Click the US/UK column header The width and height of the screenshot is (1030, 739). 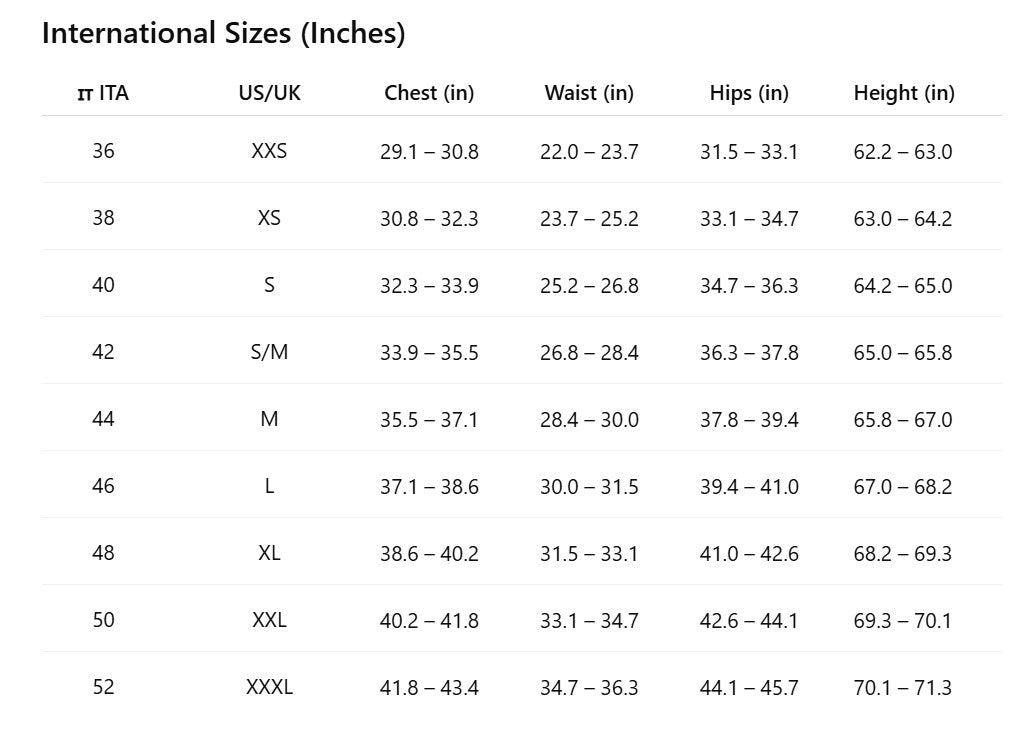[269, 93]
